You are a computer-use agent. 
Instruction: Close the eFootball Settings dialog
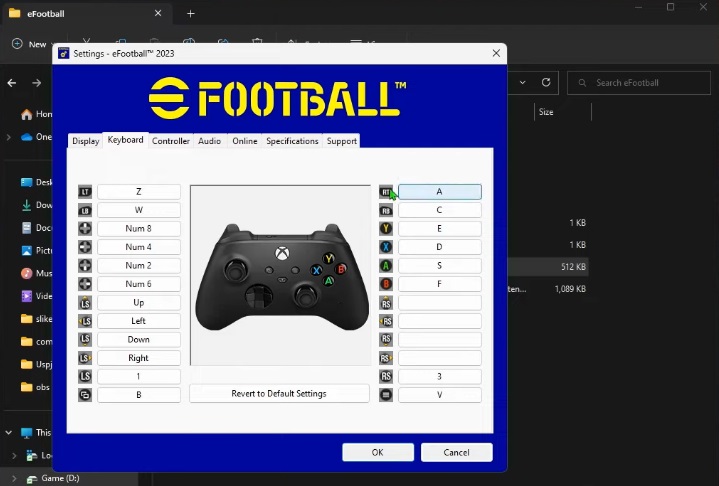click(x=496, y=53)
